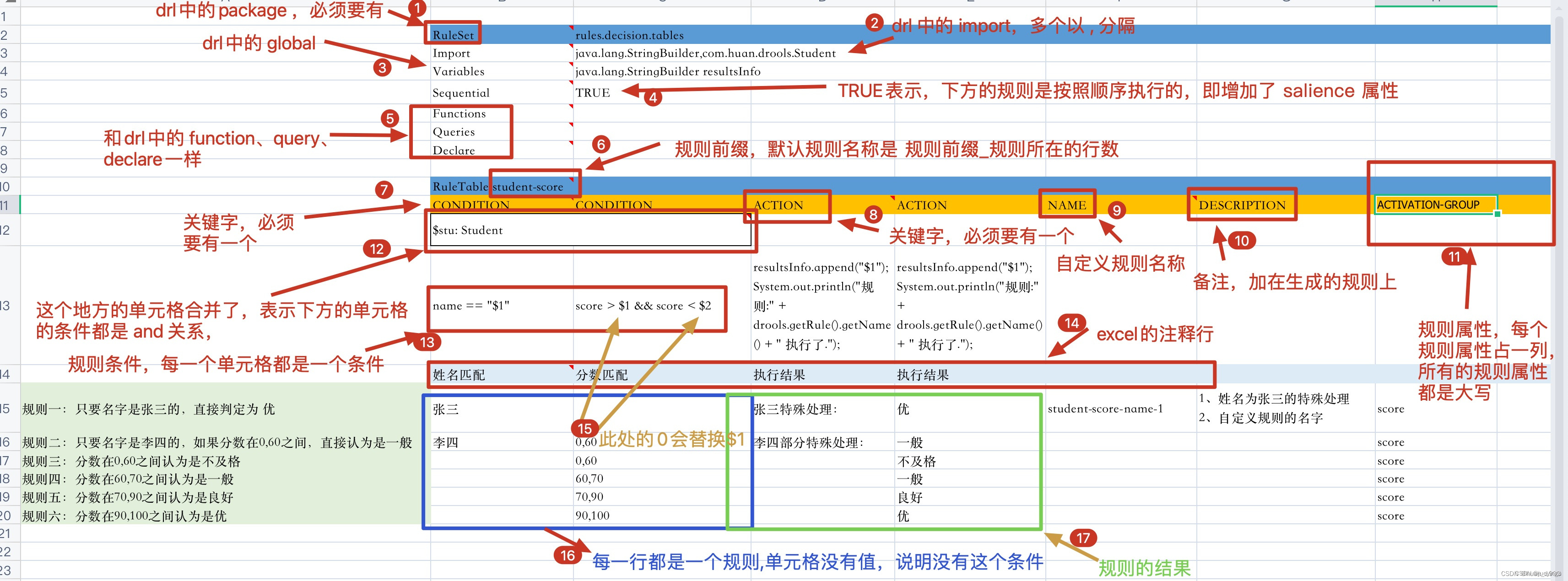
Task: Click the RuleTable student-score cell
Action: click(502, 186)
